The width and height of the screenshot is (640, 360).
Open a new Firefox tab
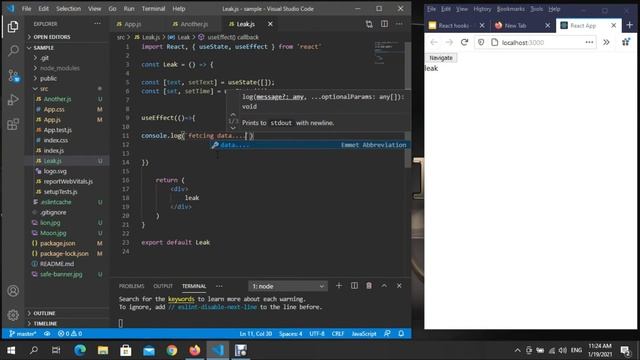point(629,25)
